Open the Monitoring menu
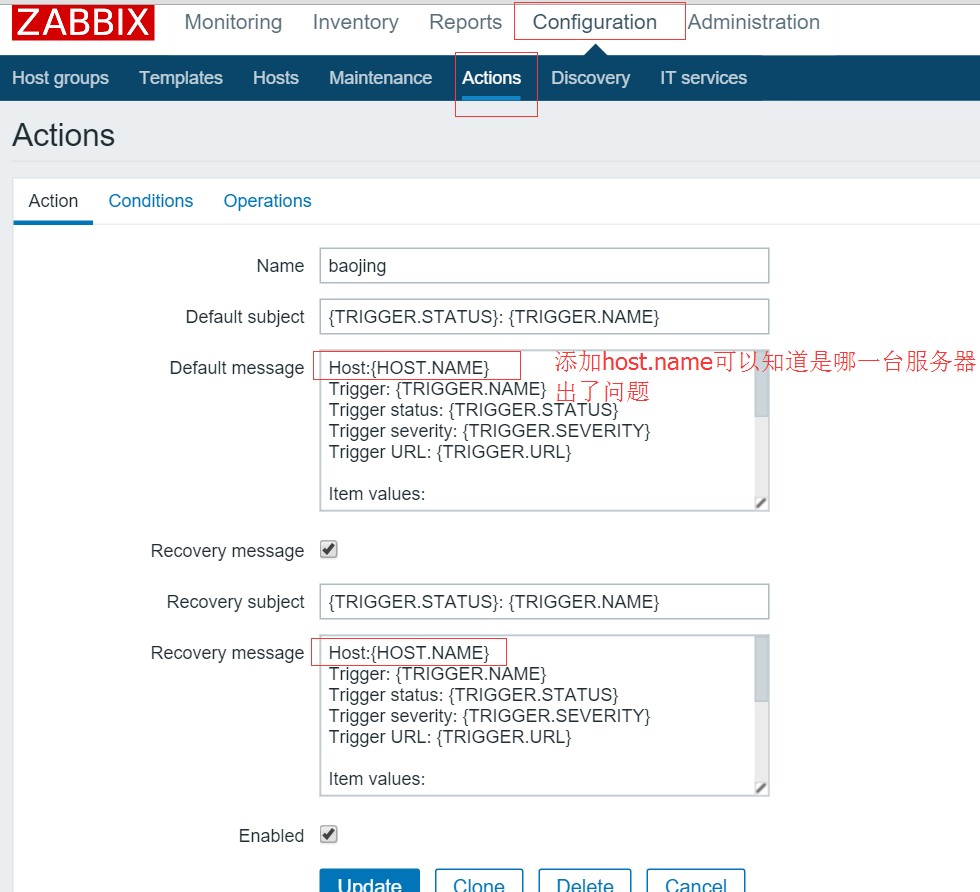 (x=233, y=22)
